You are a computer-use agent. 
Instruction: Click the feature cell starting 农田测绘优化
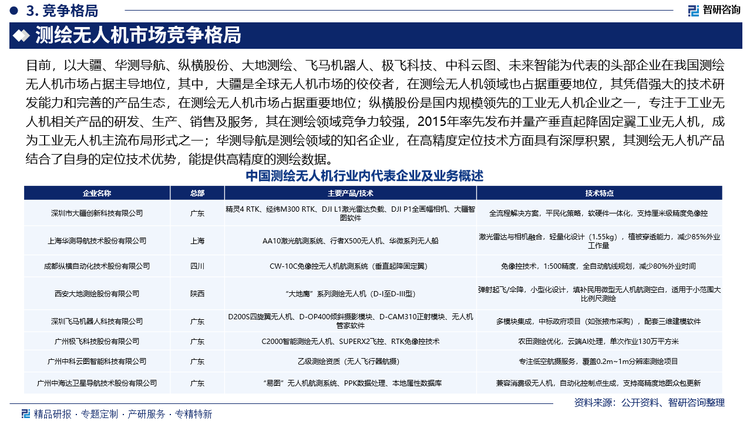coord(599,342)
